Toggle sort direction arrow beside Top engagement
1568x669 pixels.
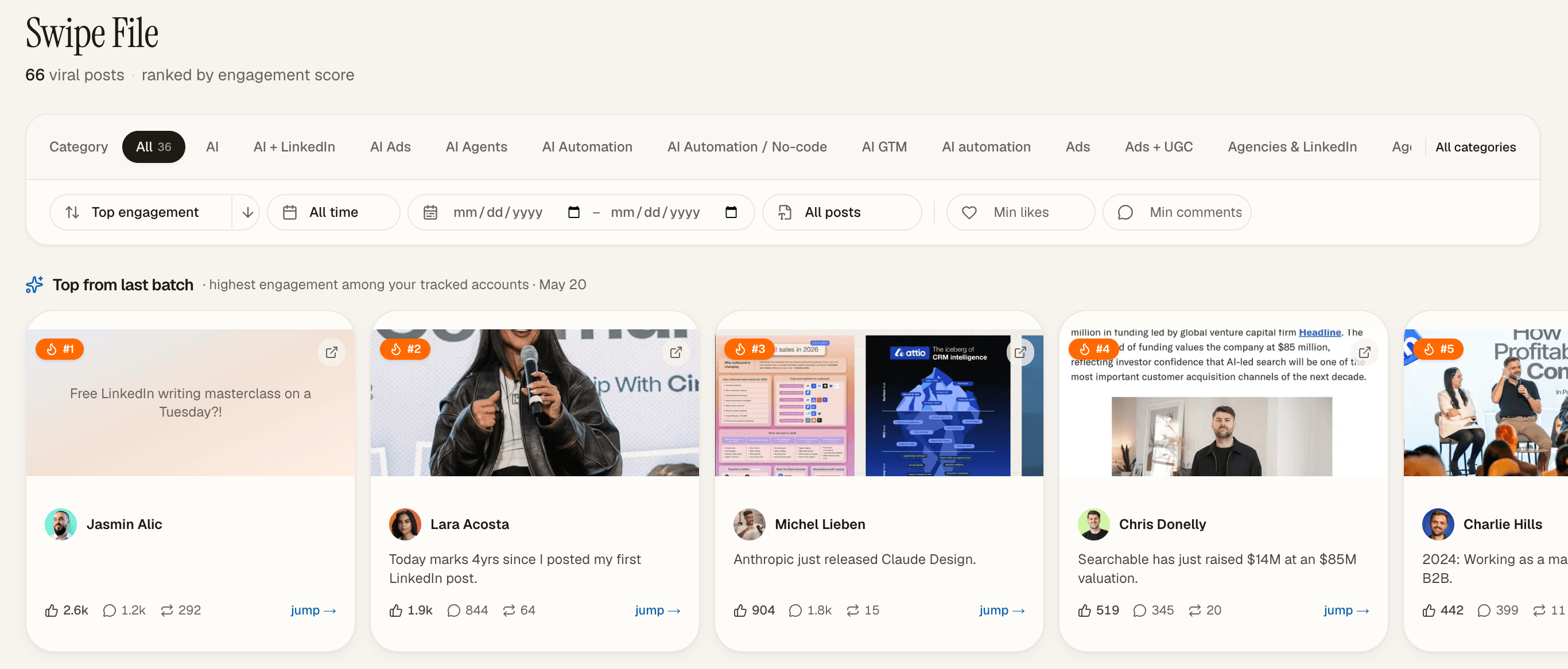point(248,212)
